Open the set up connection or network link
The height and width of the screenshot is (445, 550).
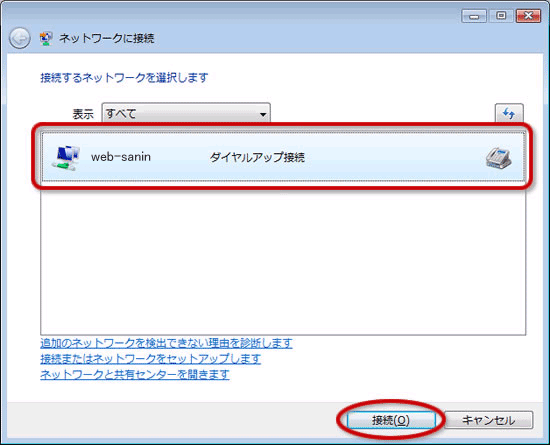click(x=150, y=359)
